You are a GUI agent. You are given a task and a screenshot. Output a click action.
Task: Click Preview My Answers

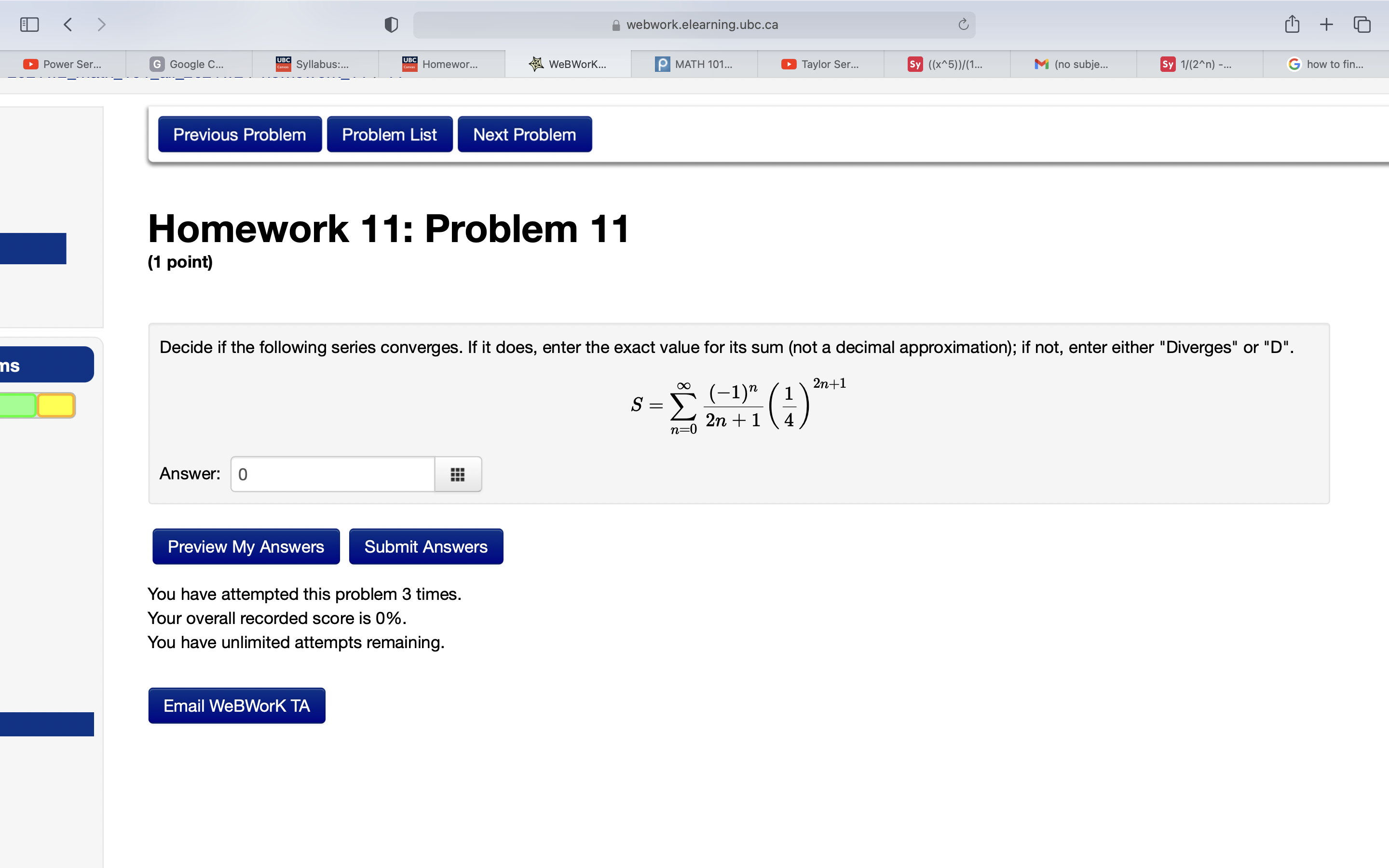click(245, 546)
